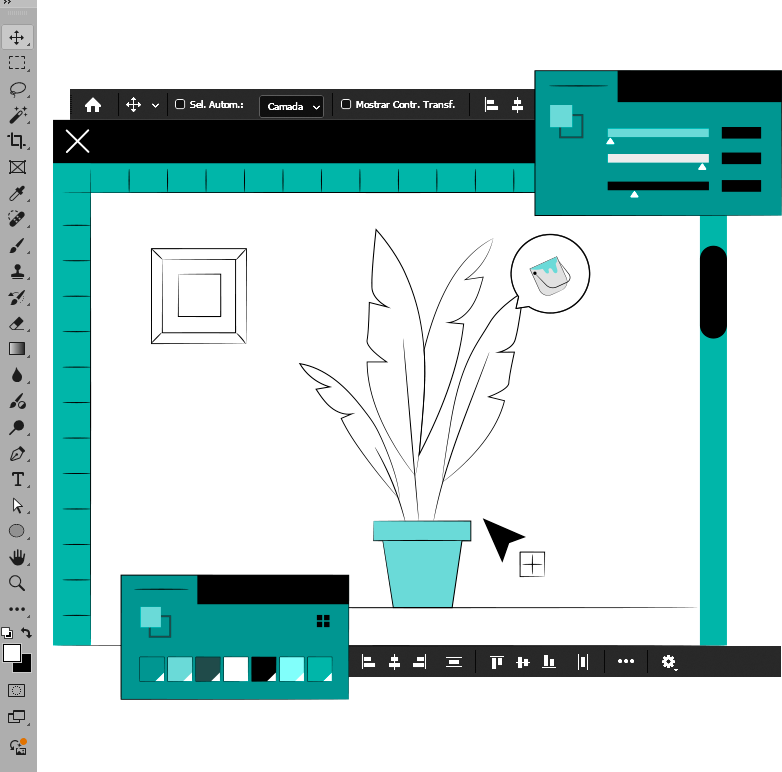Select the Lasso tool
The image size is (782, 772).
tap(18, 89)
